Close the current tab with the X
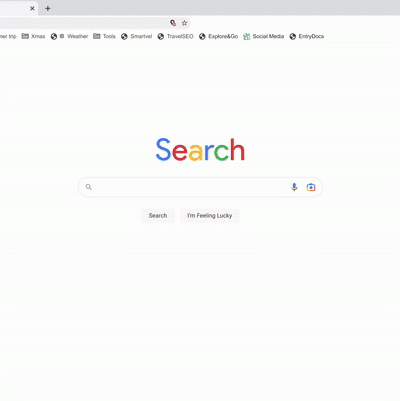The width and height of the screenshot is (400, 401). 32,8
